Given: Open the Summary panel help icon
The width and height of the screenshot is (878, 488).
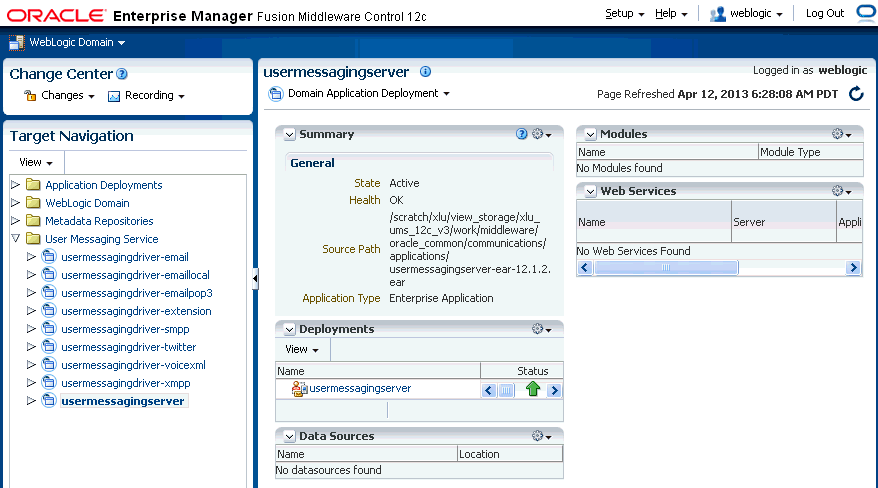Looking at the screenshot, I should click(x=522, y=134).
